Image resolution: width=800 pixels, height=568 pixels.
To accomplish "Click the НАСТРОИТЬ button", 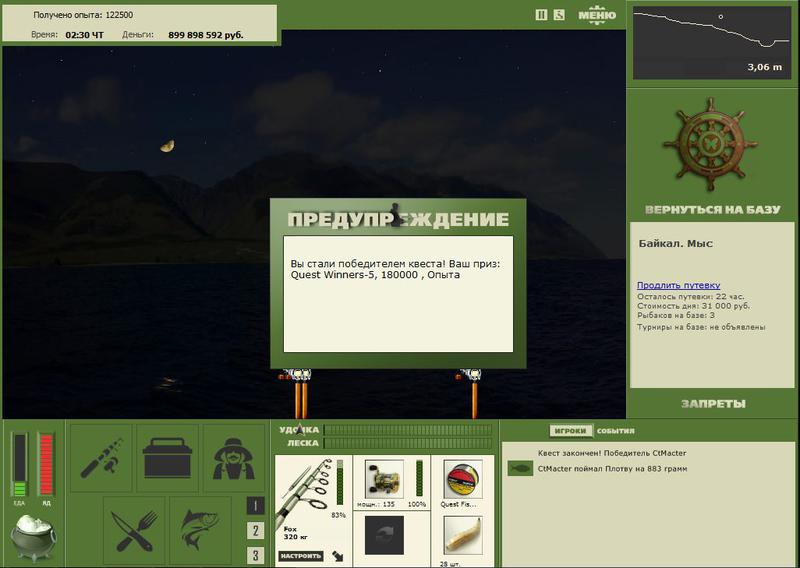I will pos(301,556).
